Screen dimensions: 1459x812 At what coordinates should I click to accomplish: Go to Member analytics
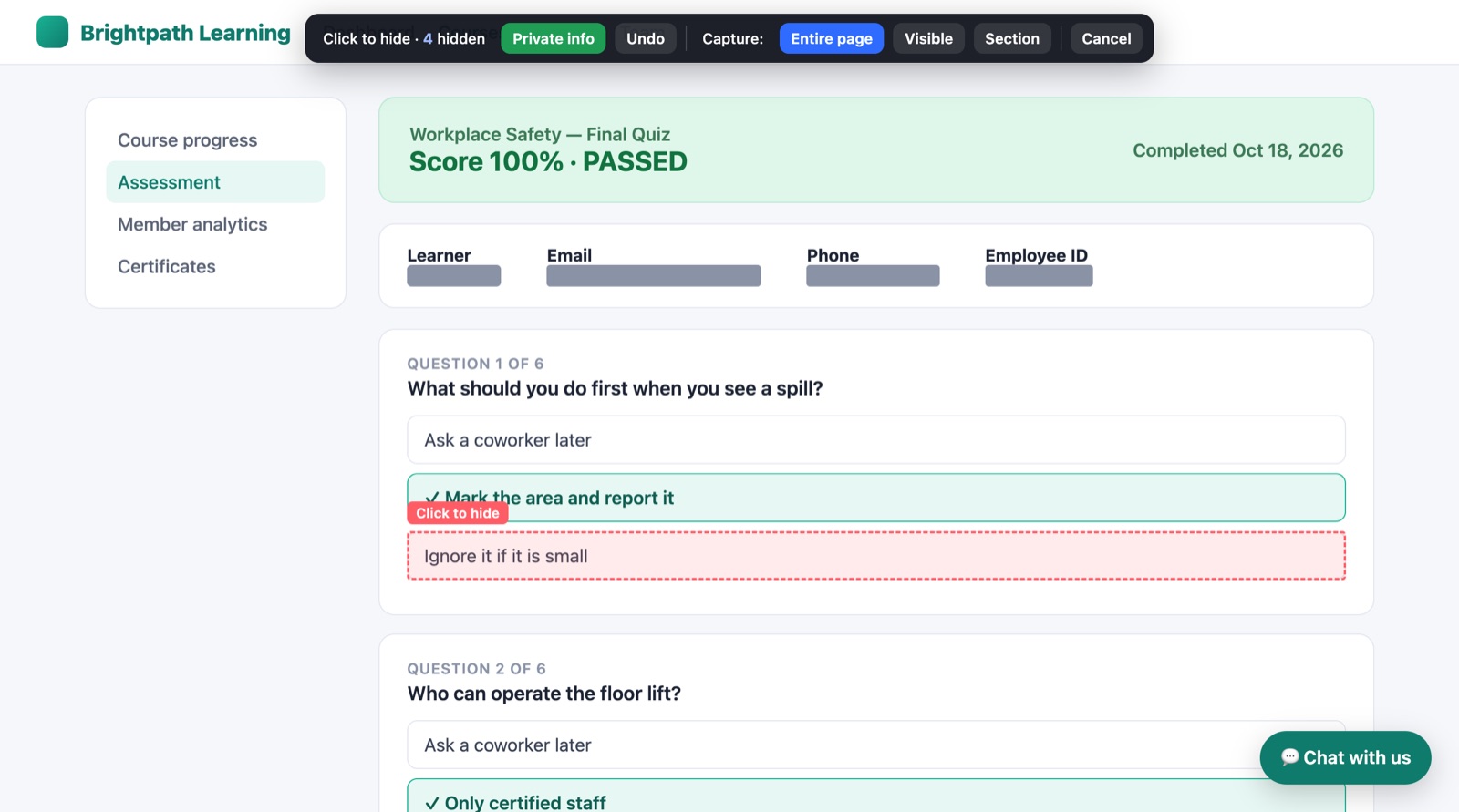tap(215, 224)
